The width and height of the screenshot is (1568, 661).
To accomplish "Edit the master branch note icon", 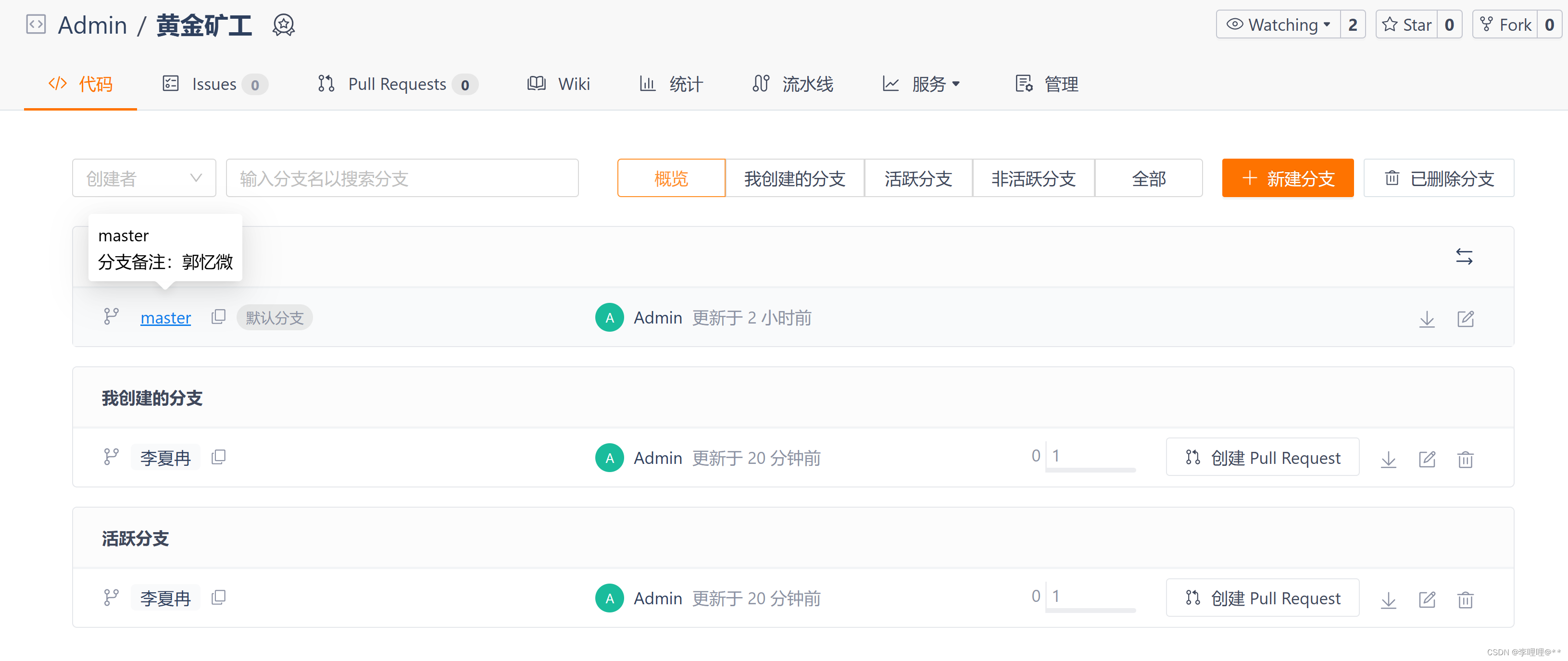I will [x=1465, y=319].
